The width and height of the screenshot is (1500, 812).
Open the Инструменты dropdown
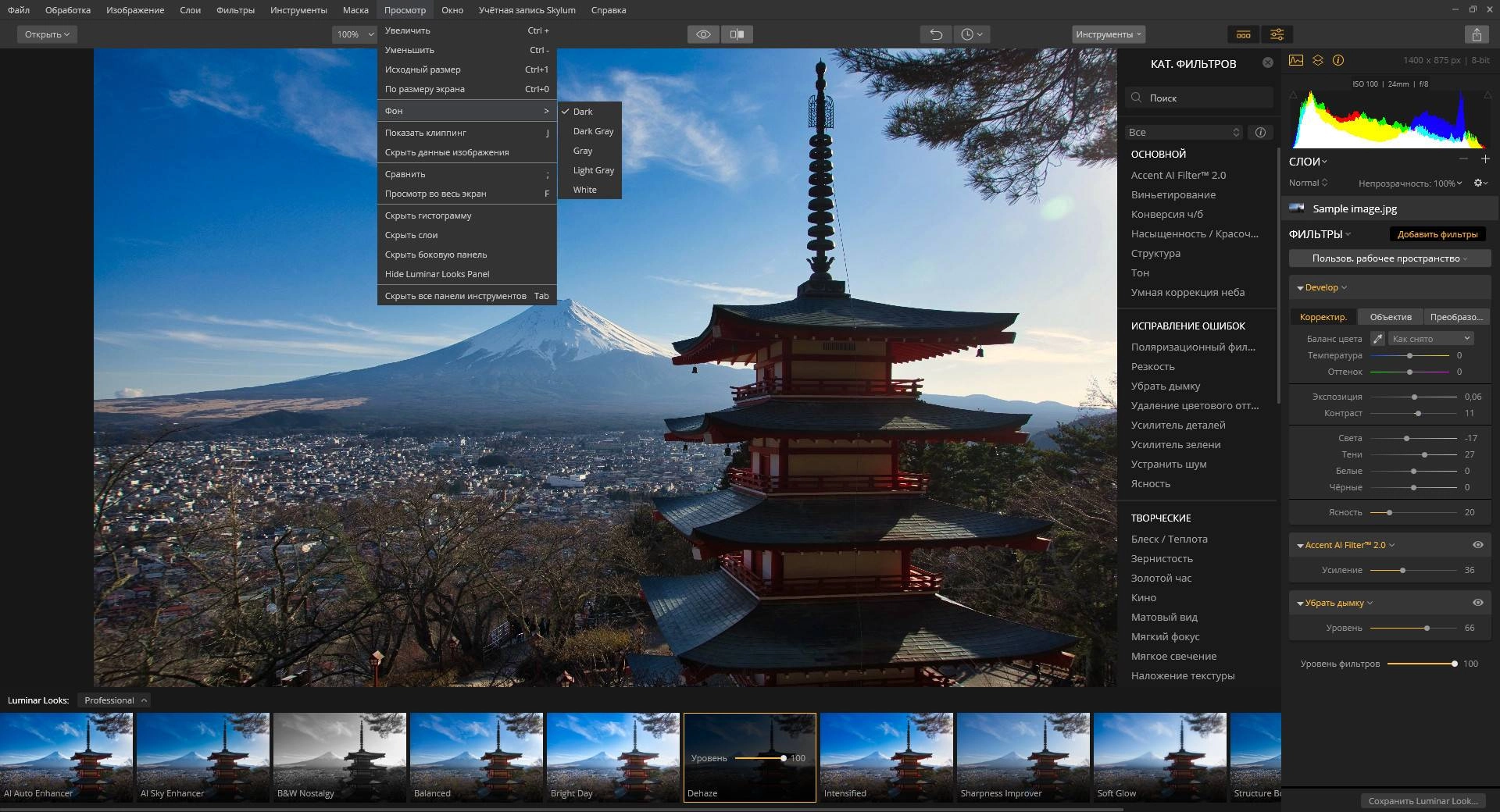click(x=1109, y=34)
